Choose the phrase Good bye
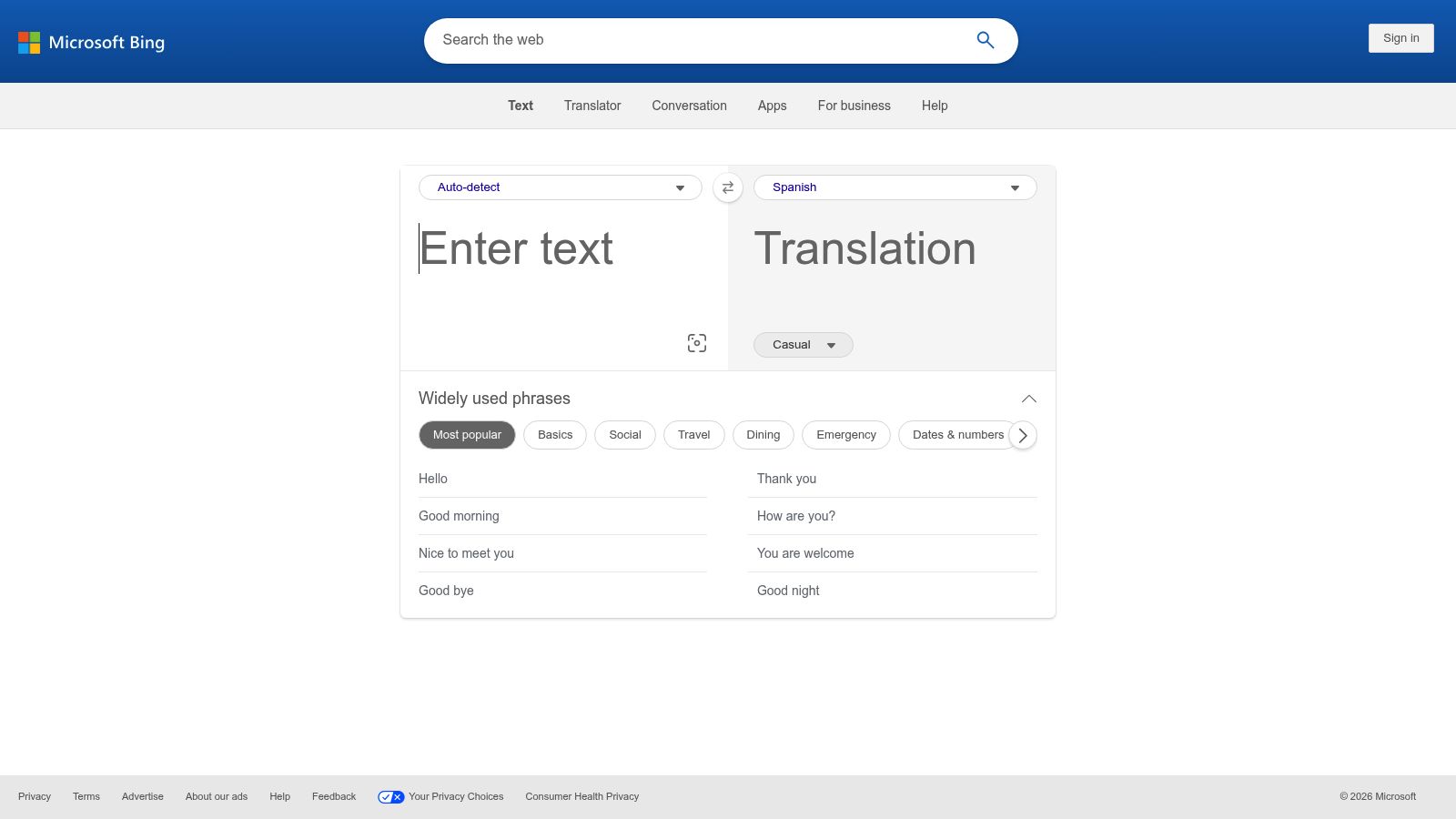 coord(562,591)
